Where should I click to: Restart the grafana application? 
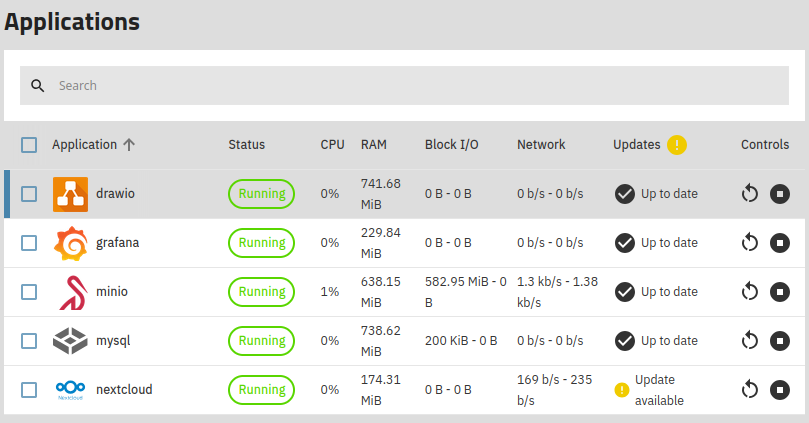750,243
